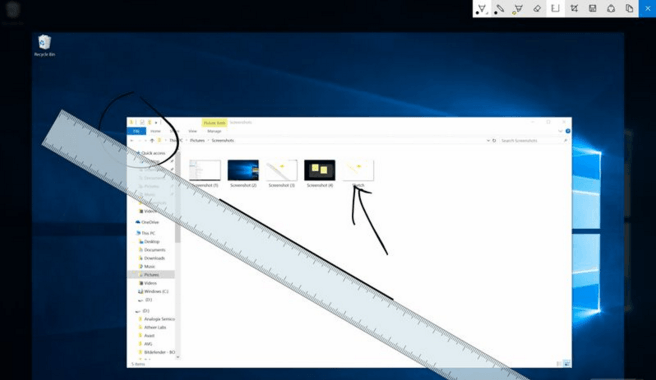This screenshot has height=380, width=656.
Task: Open the Share option in sketch toolbar
Action: (x=611, y=9)
